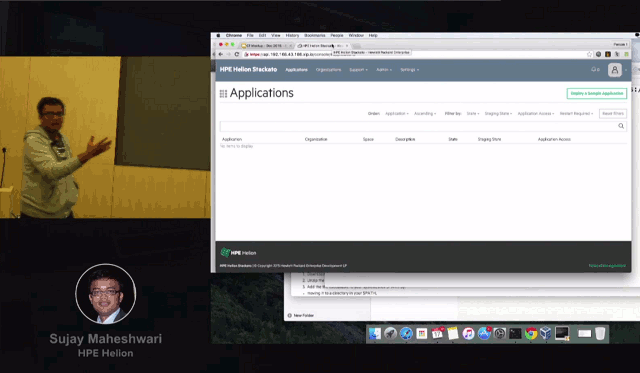This screenshot has height=373, width=640.
Task: Open System Preferences in the dock
Action: [500, 333]
